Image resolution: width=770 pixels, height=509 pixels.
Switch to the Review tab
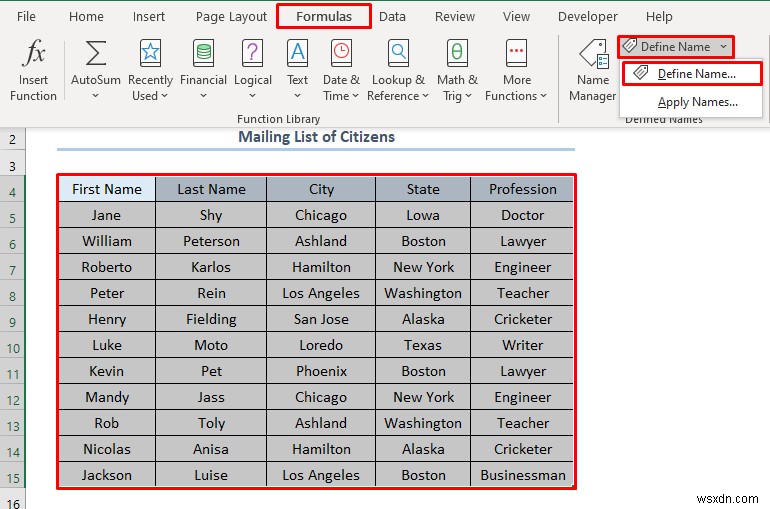point(455,17)
